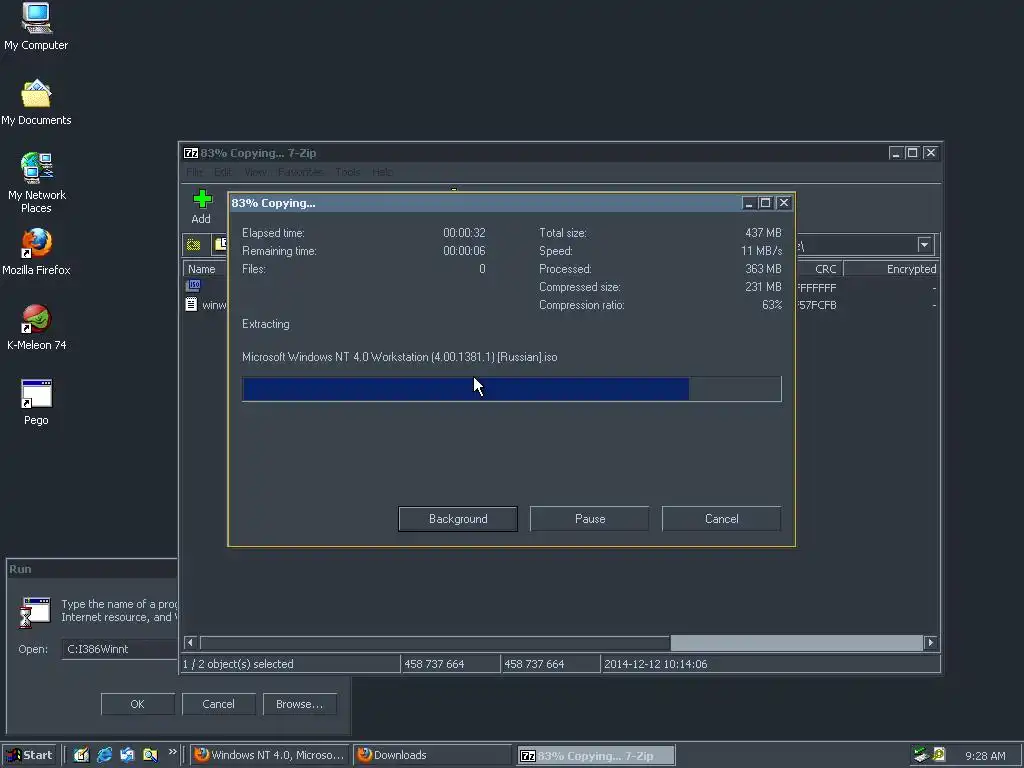Close the Copying progress dialog
1024x768 pixels.
point(784,203)
